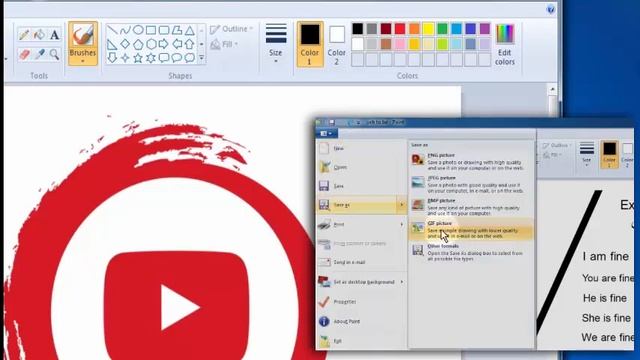Pick the Cloud callout shape
The width and height of the screenshot is (640, 360).
[x=190, y=58]
